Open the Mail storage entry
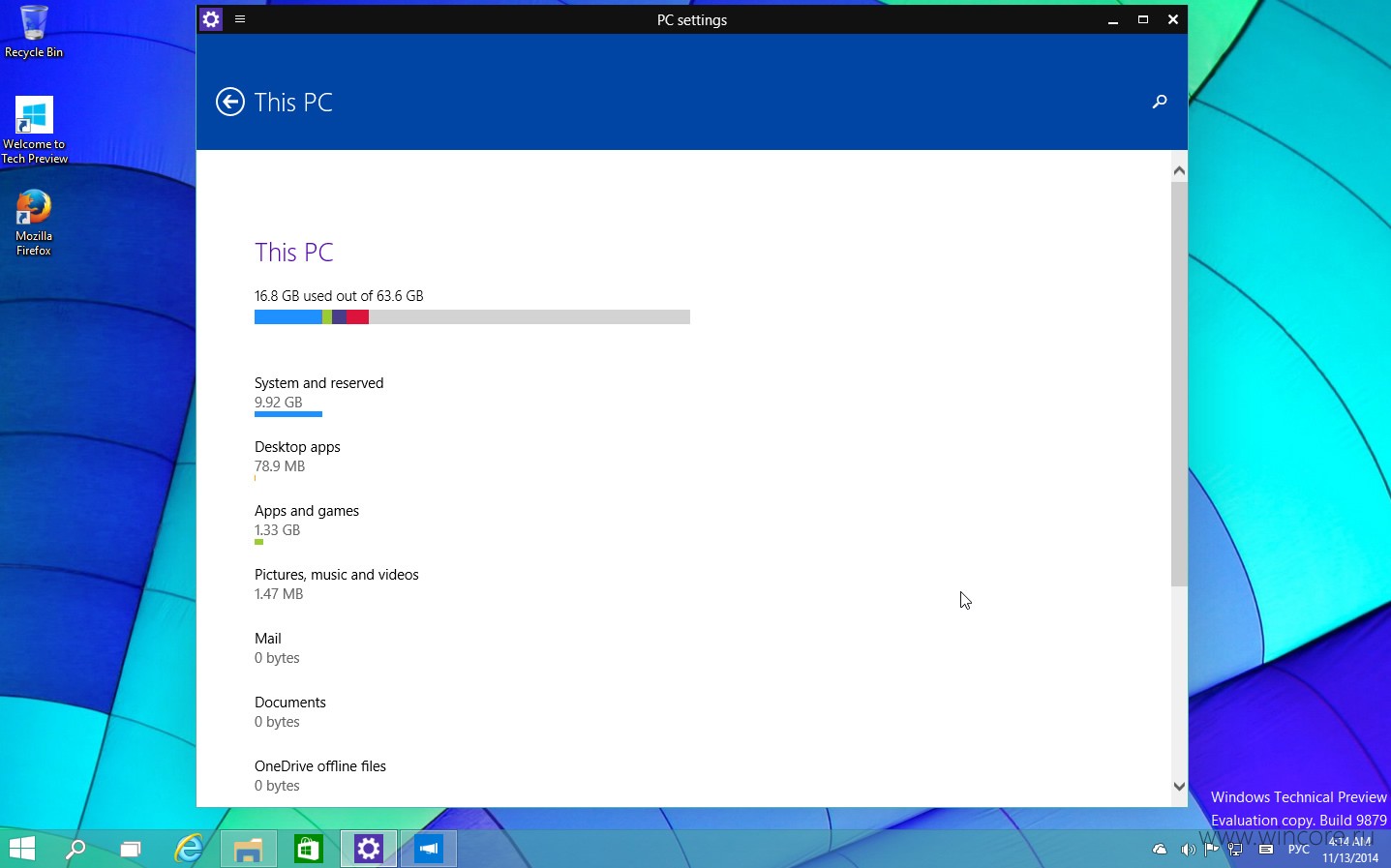 (x=277, y=647)
